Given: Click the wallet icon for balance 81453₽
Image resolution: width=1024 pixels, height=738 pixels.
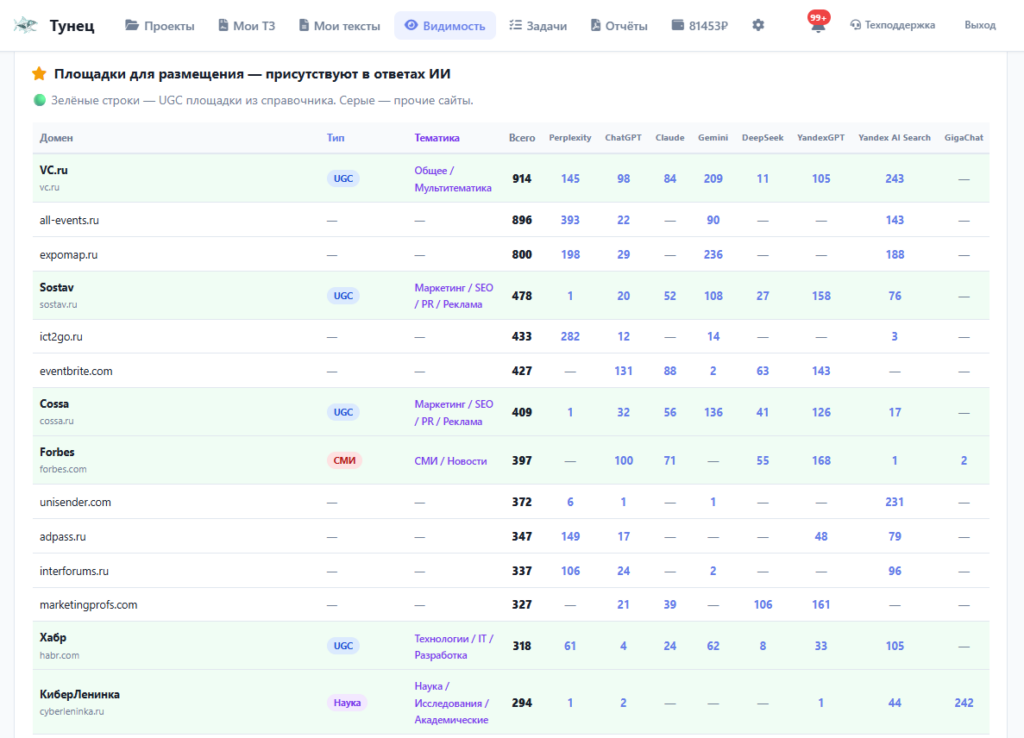Looking at the screenshot, I should (678, 25).
